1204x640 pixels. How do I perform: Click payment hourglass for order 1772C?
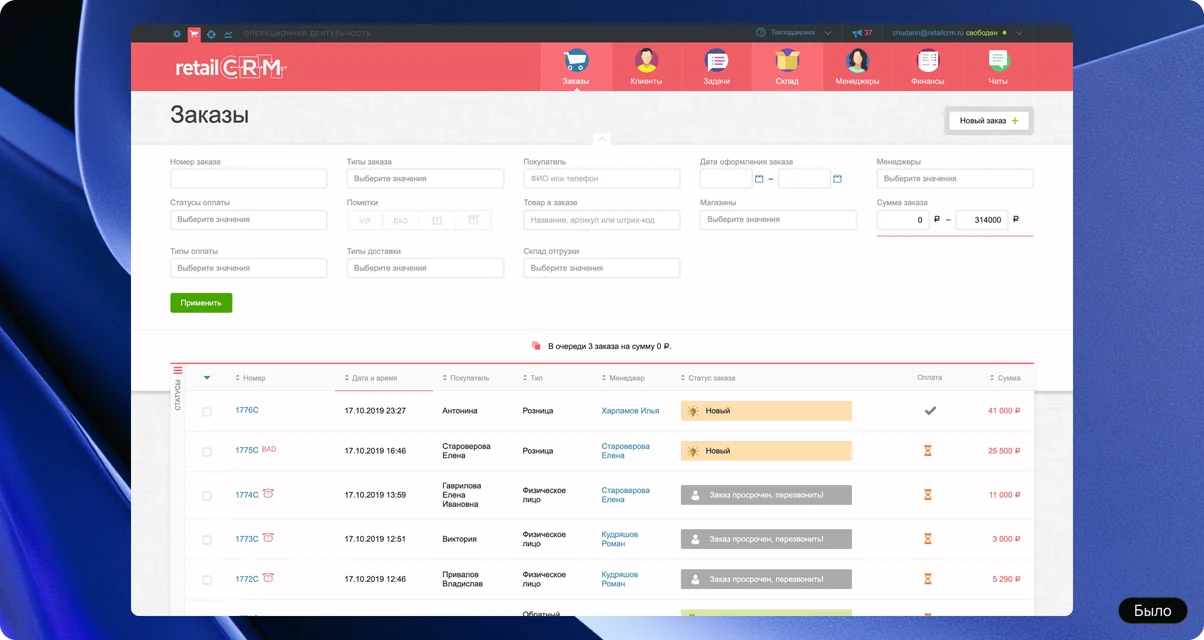tap(927, 579)
